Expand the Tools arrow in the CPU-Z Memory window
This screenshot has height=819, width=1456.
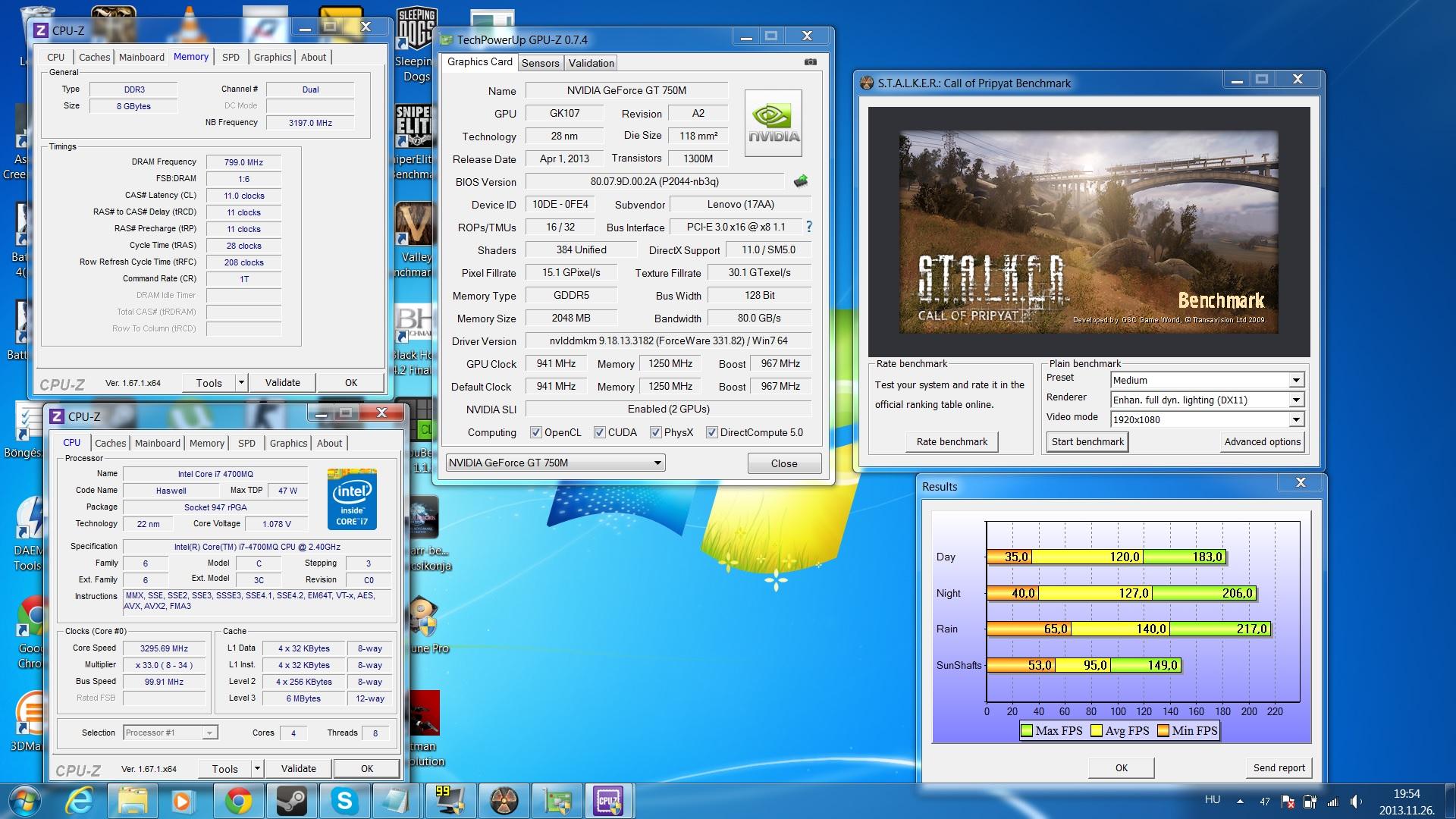[x=241, y=382]
